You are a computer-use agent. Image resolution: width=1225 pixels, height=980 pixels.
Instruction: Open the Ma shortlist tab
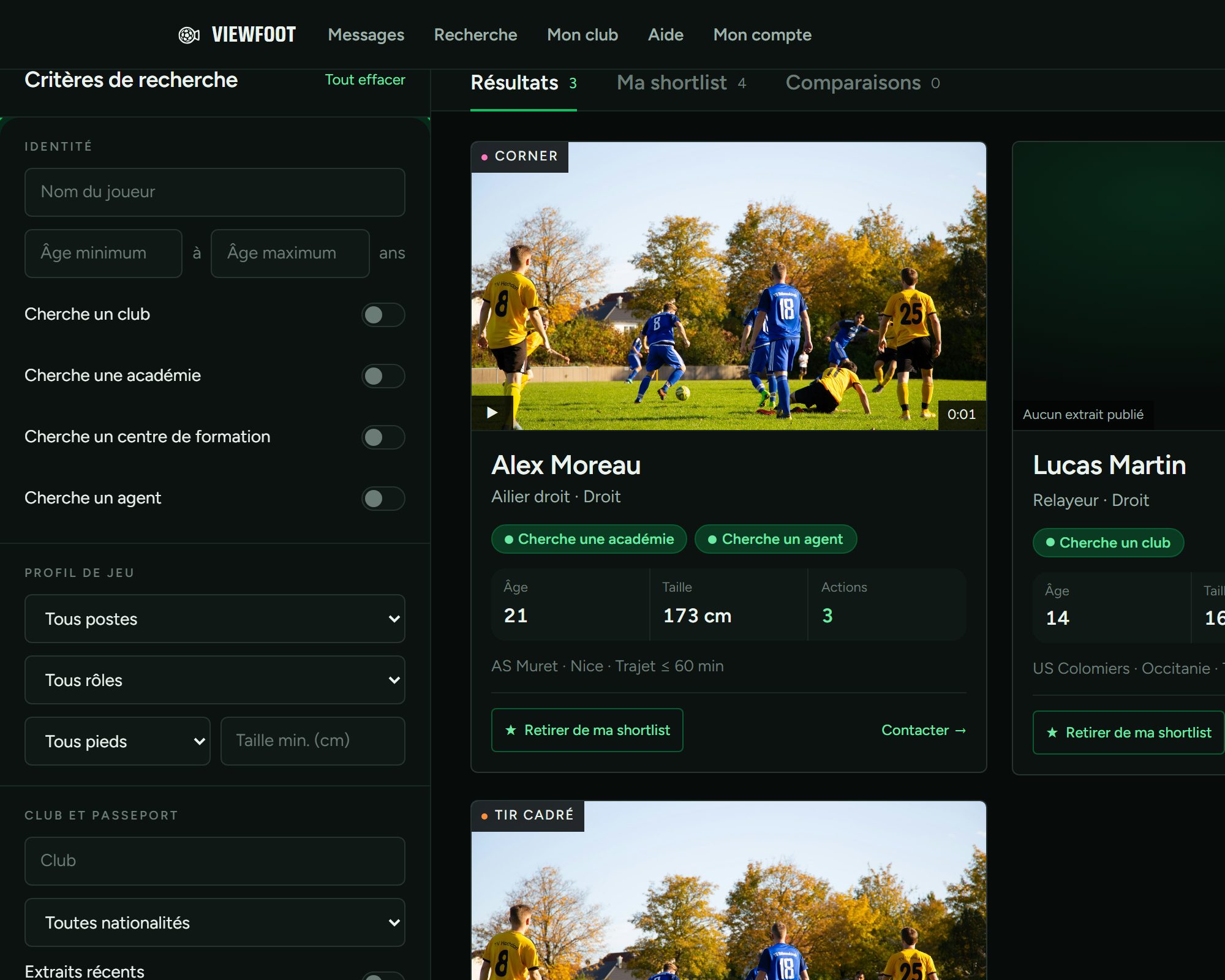(x=681, y=83)
